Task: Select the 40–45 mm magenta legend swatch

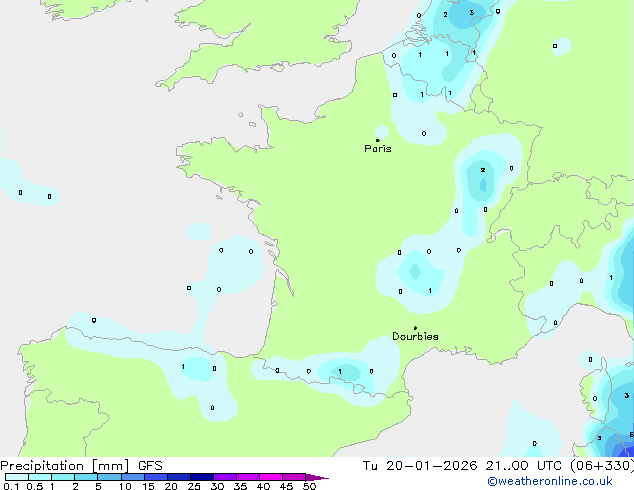Action: point(271,477)
